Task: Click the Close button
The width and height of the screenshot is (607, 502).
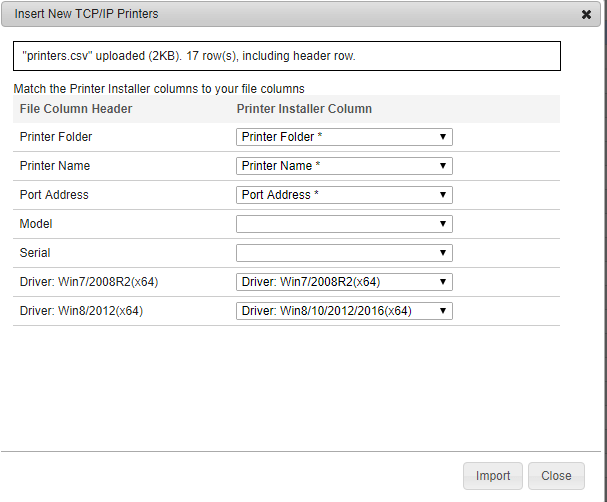Action: point(556,476)
